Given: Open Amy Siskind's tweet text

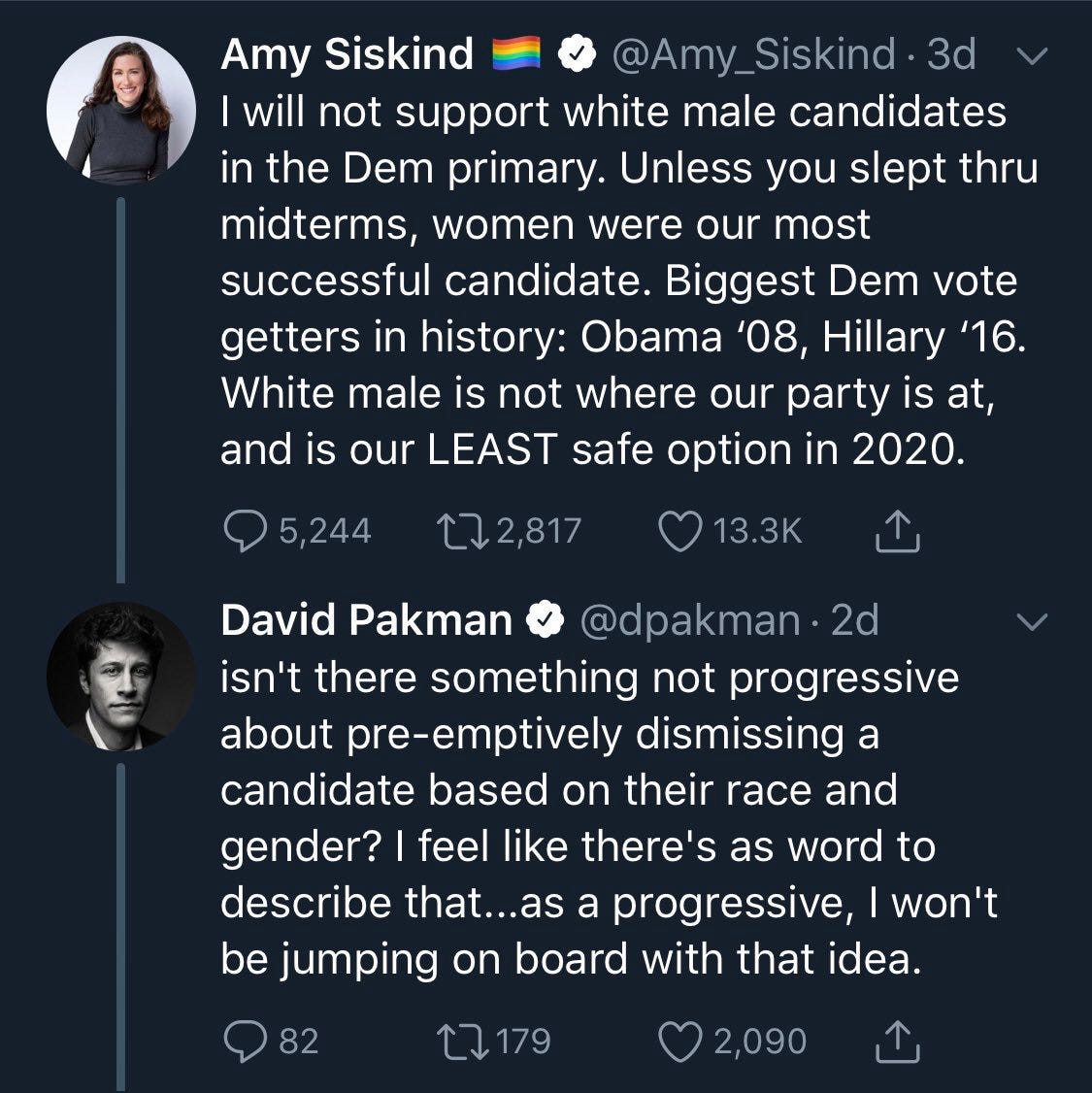Looking at the screenshot, I should point(621,282).
